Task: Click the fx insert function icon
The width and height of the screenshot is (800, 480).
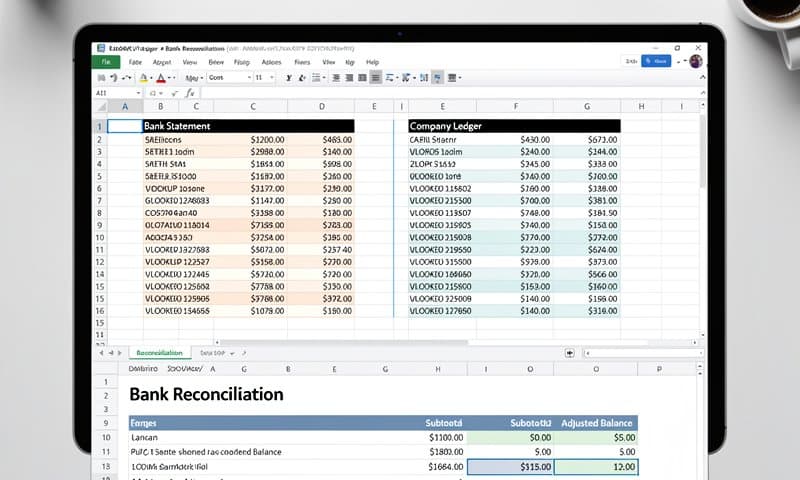Action: pyautogui.click(x=190, y=93)
